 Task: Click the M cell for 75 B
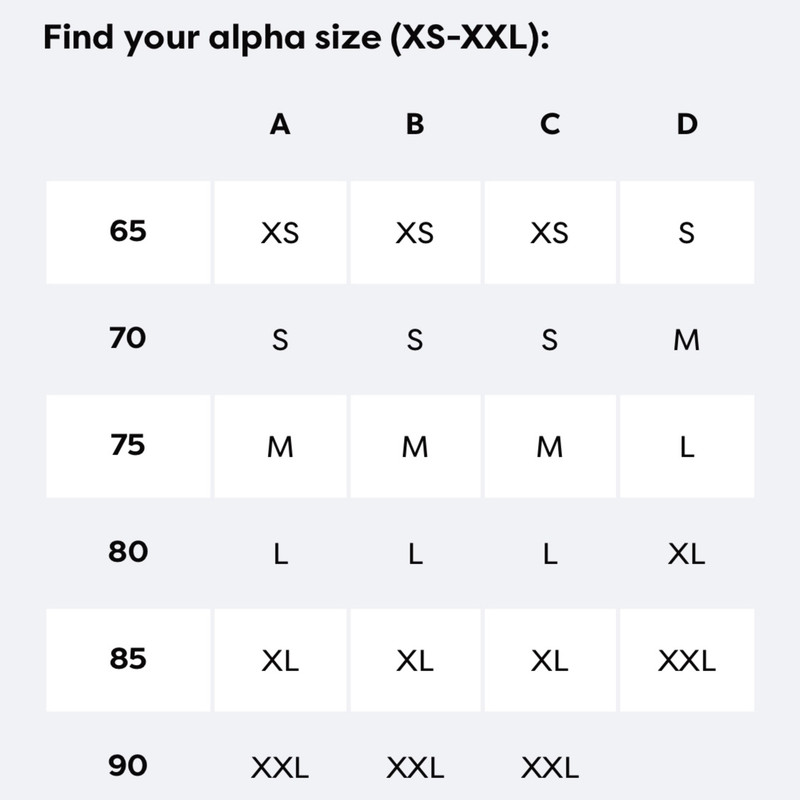(x=415, y=446)
